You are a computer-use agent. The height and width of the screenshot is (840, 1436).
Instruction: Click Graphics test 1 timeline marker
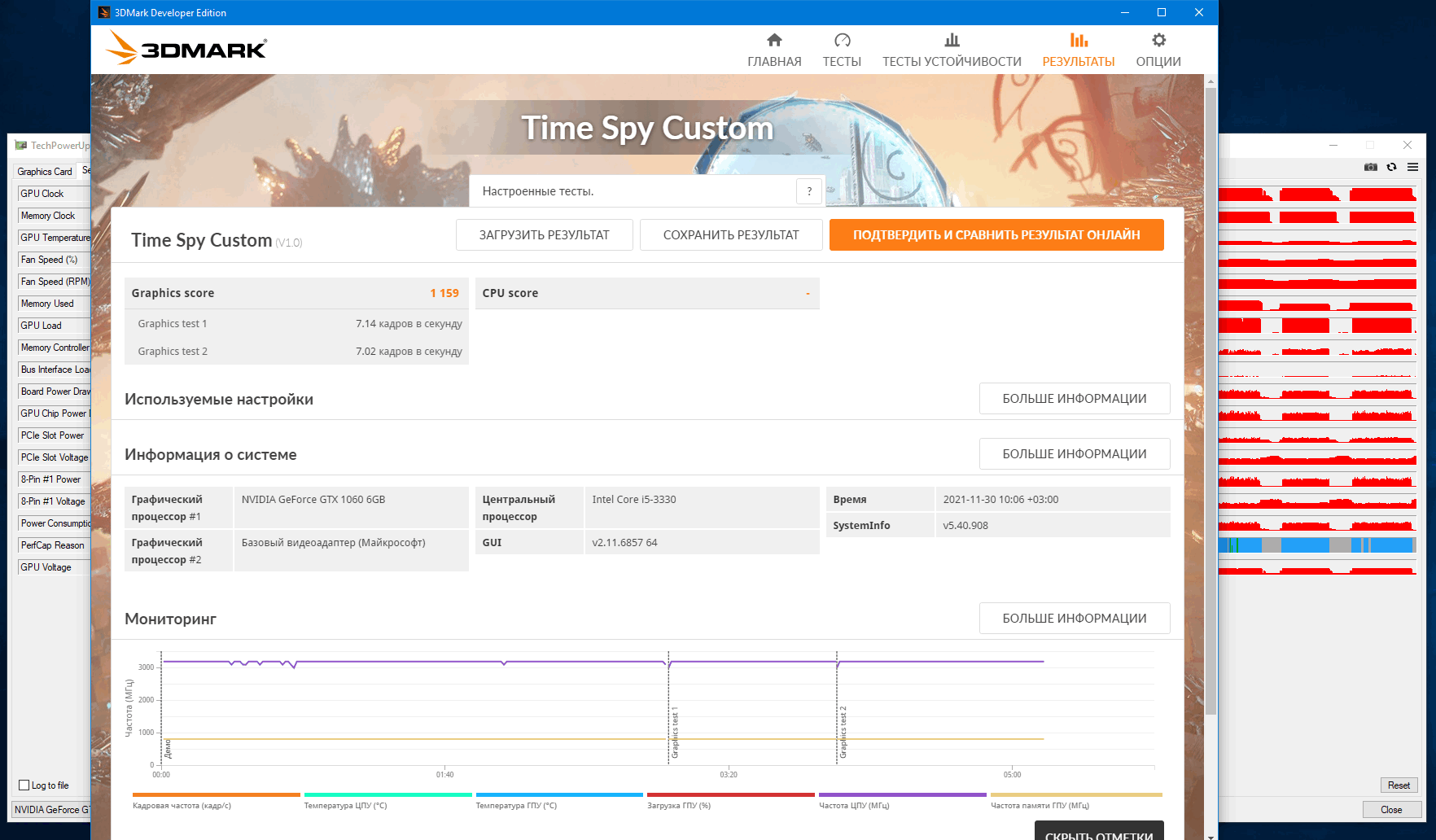point(674,733)
